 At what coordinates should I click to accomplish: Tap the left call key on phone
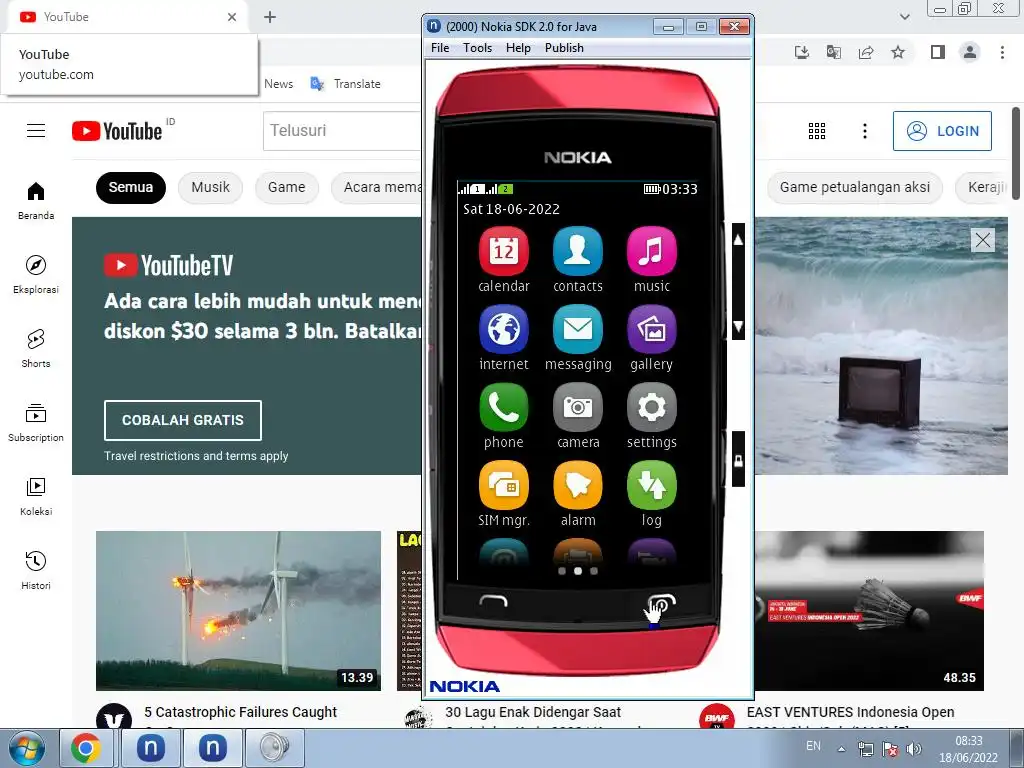(493, 601)
